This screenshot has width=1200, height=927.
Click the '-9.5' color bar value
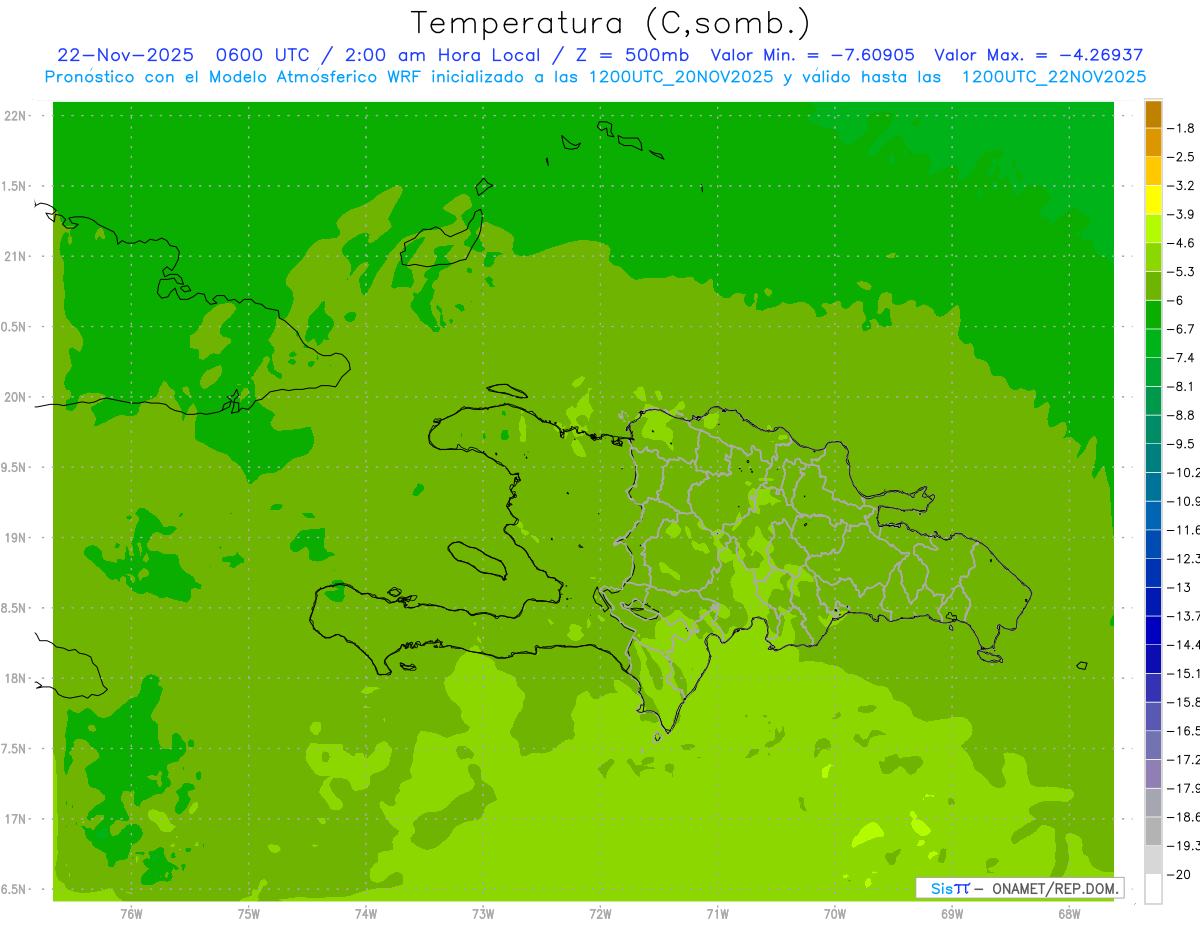[x=1182, y=444]
